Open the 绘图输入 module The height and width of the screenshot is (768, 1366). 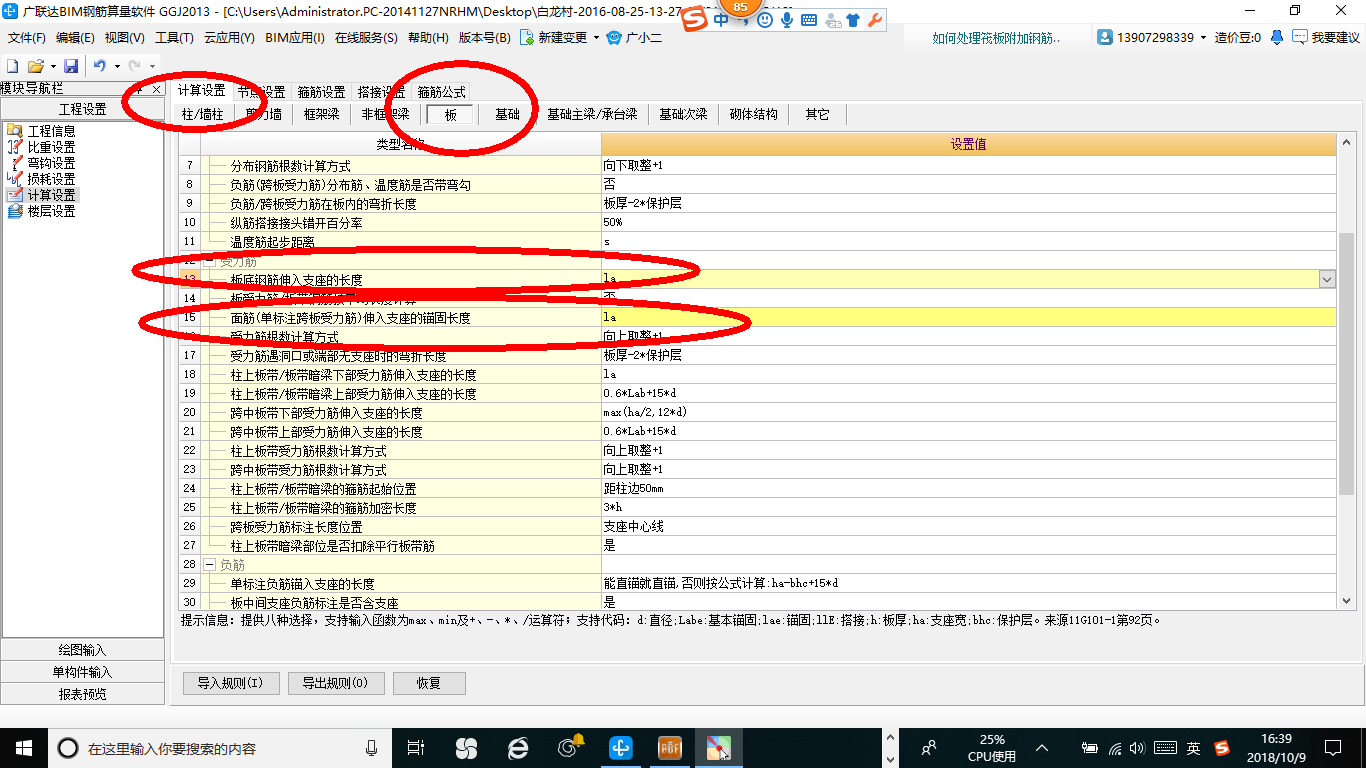pos(83,650)
